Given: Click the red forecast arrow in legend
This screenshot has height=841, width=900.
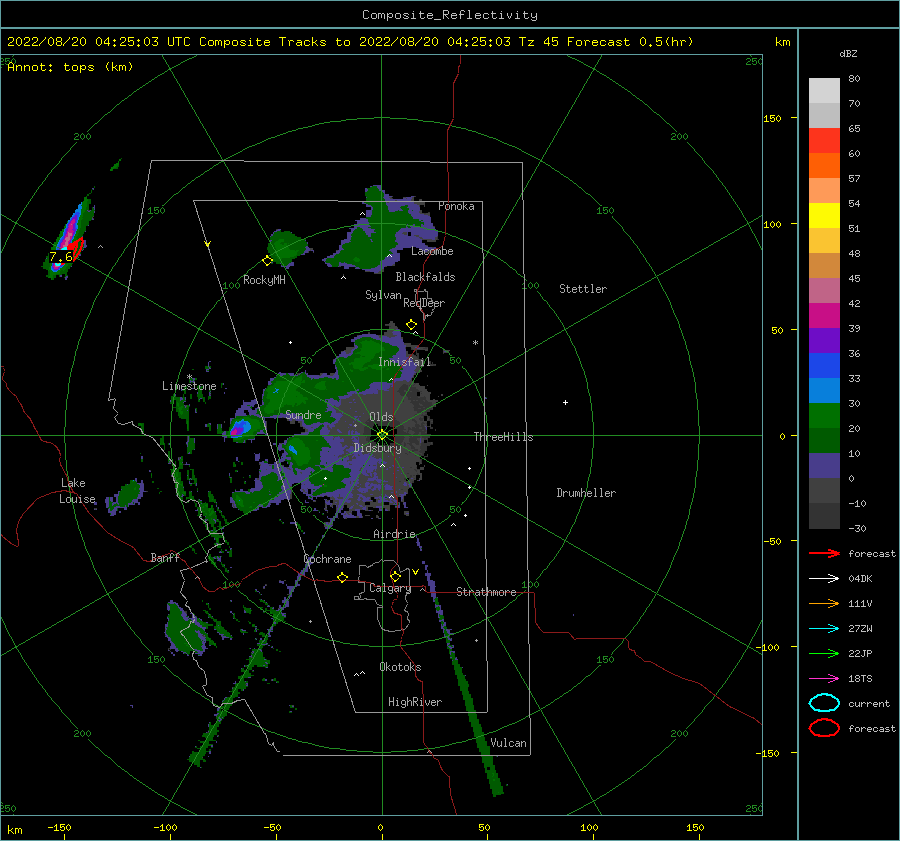Looking at the screenshot, I should (824, 553).
